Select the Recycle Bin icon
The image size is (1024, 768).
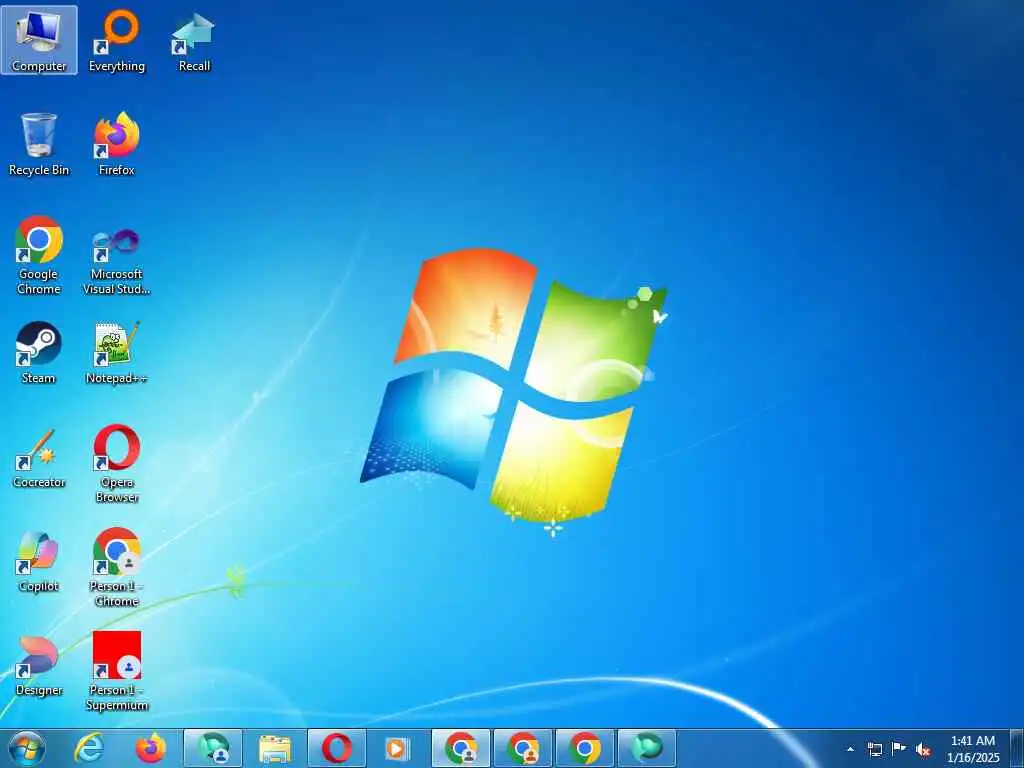point(39,144)
